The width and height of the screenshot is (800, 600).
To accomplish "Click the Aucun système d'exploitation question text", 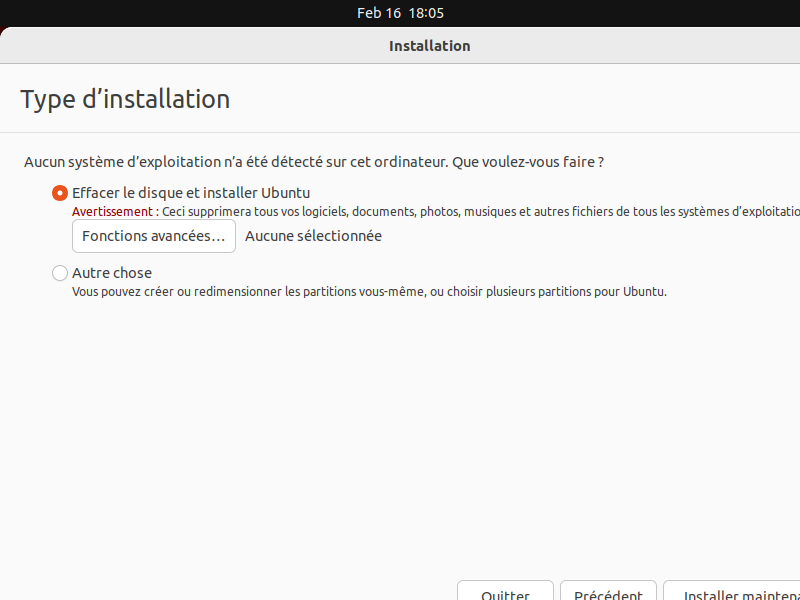I will pyautogui.click(x=236, y=161).
